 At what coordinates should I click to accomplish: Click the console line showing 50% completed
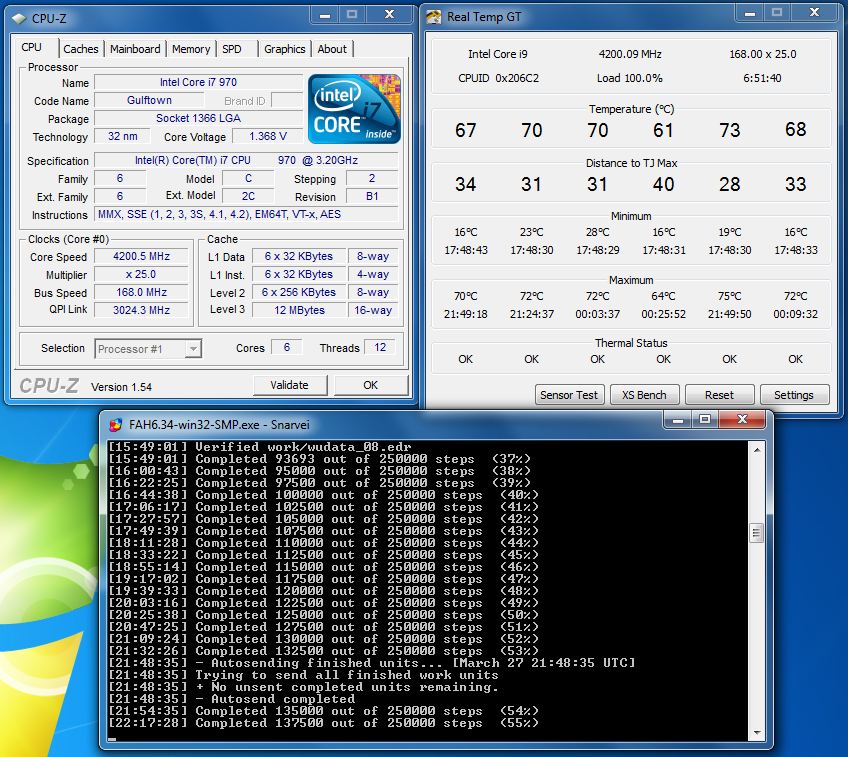pyautogui.click(x=323, y=615)
